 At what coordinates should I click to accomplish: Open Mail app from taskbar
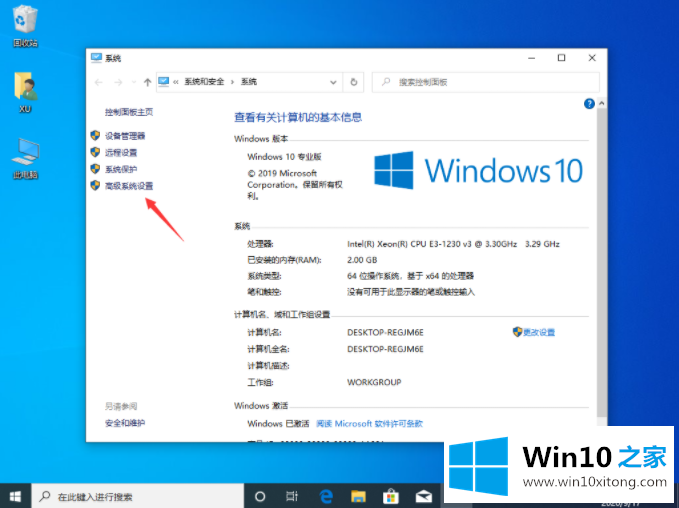(x=424, y=496)
